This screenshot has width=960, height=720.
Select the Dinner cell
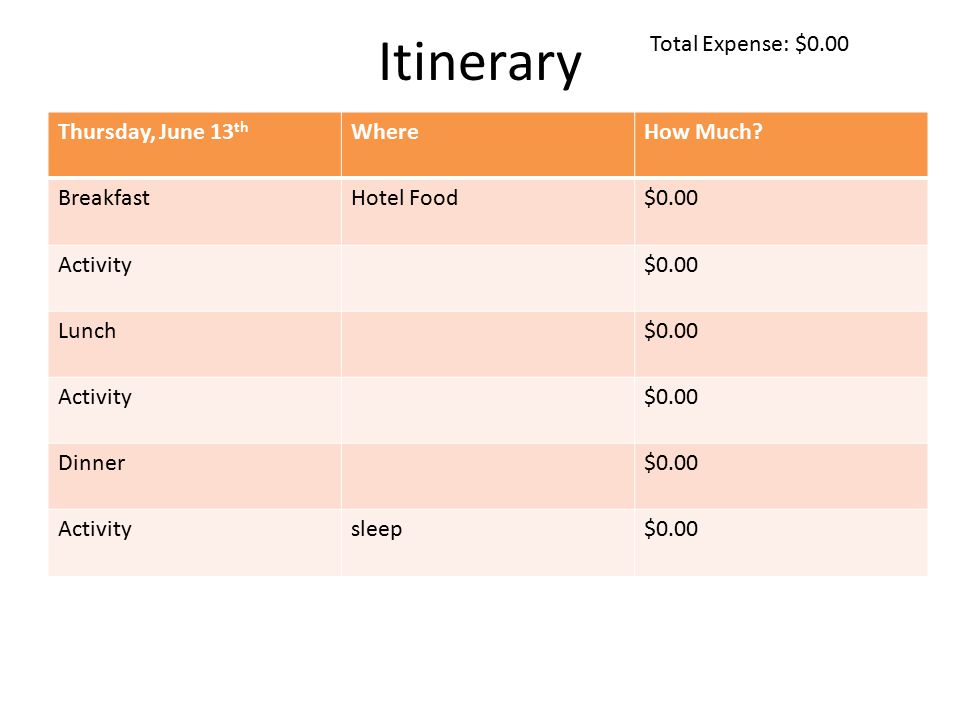[x=195, y=476]
